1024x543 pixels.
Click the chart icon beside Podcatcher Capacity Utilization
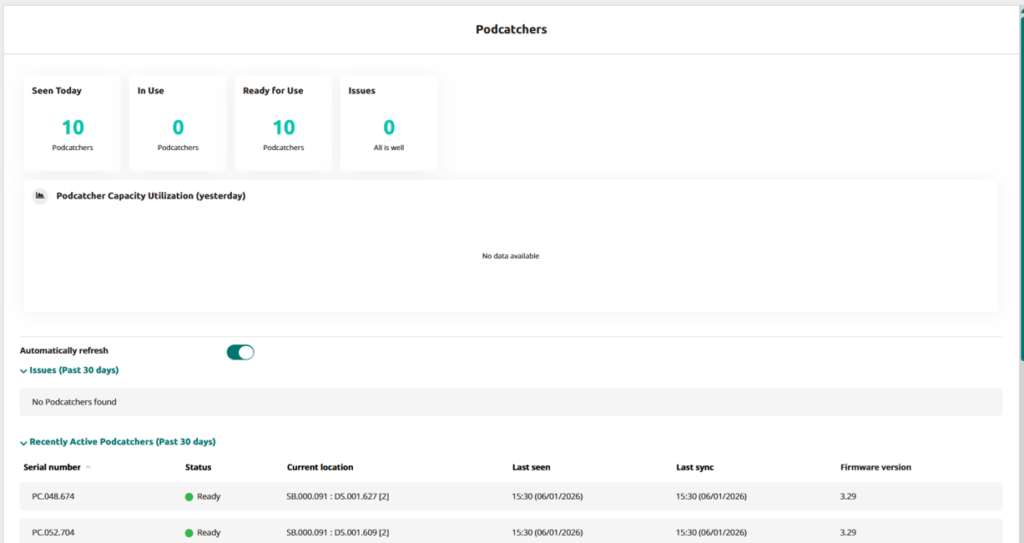tap(40, 196)
